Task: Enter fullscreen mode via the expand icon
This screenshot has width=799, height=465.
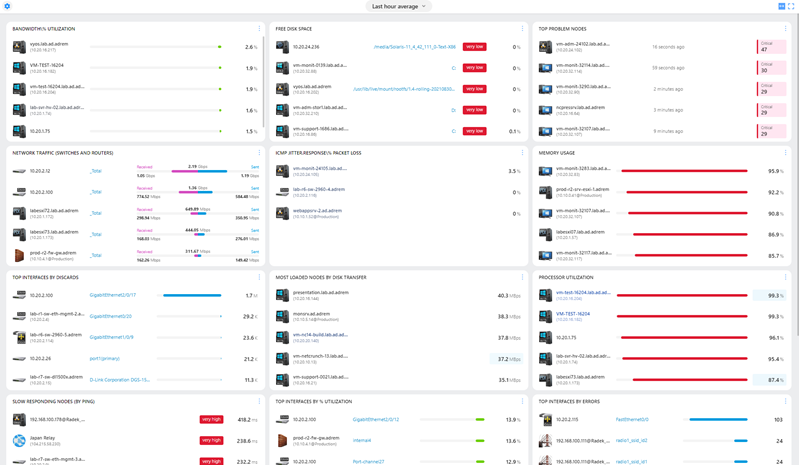Action: point(791,6)
